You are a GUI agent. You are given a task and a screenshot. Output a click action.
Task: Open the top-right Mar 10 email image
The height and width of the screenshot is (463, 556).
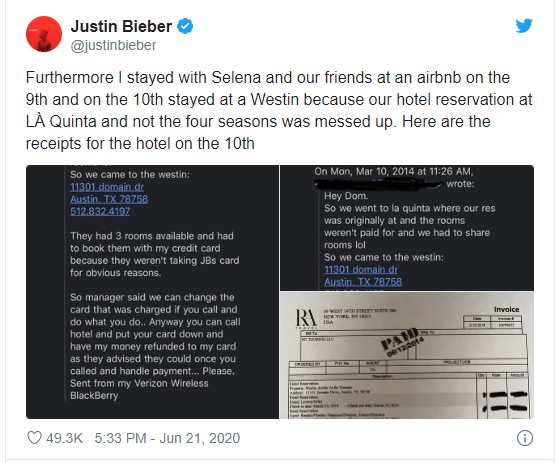tap(407, 228)
